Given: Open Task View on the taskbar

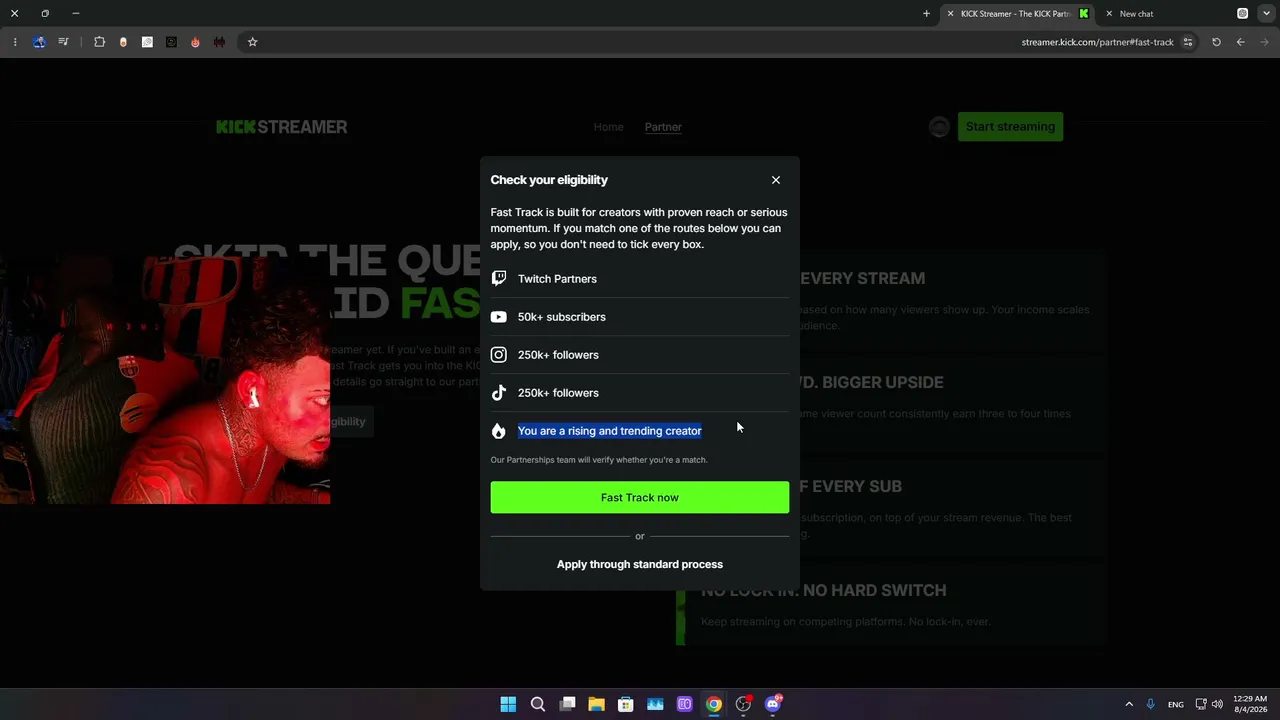Looking at the screenshot, I should pyautogui.click(x=567, y=704).
